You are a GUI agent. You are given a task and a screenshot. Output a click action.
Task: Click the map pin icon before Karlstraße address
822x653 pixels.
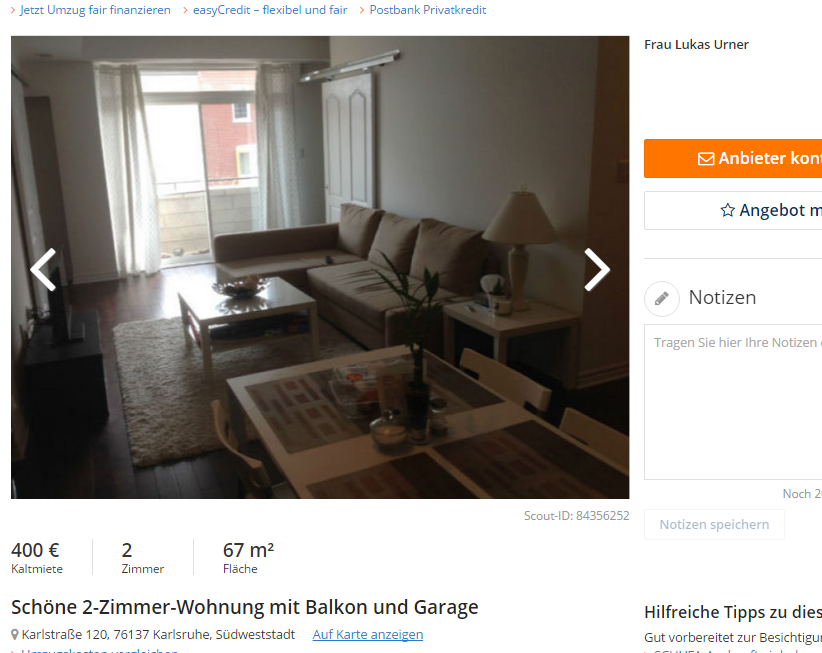point(15,635)
